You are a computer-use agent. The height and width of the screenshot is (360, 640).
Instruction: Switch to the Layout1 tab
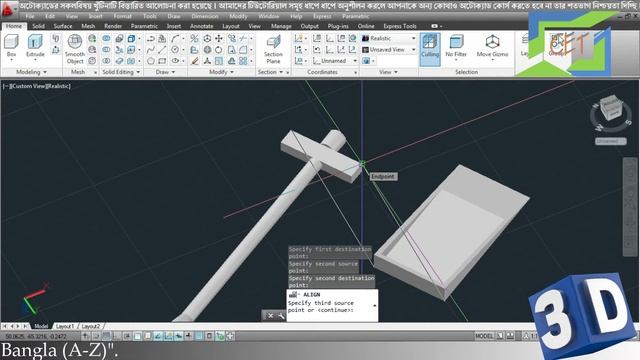64,326
